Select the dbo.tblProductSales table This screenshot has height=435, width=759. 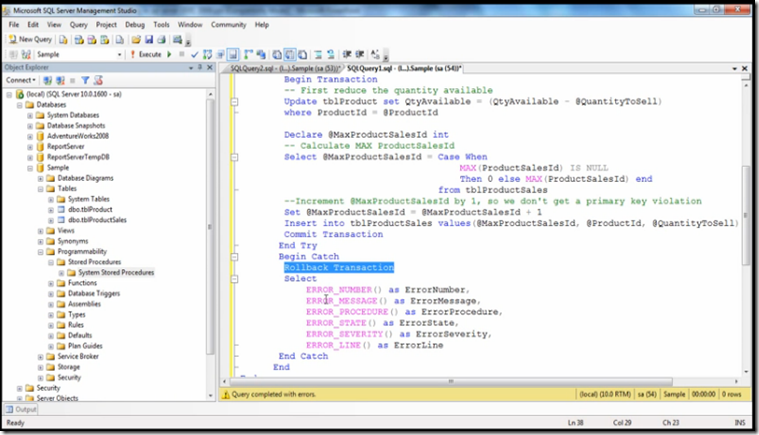tap(97, 220)
